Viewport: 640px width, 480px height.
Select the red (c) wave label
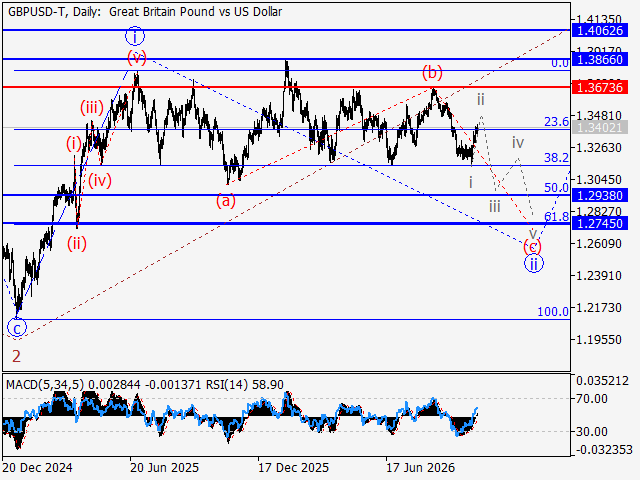pos(532,247)
